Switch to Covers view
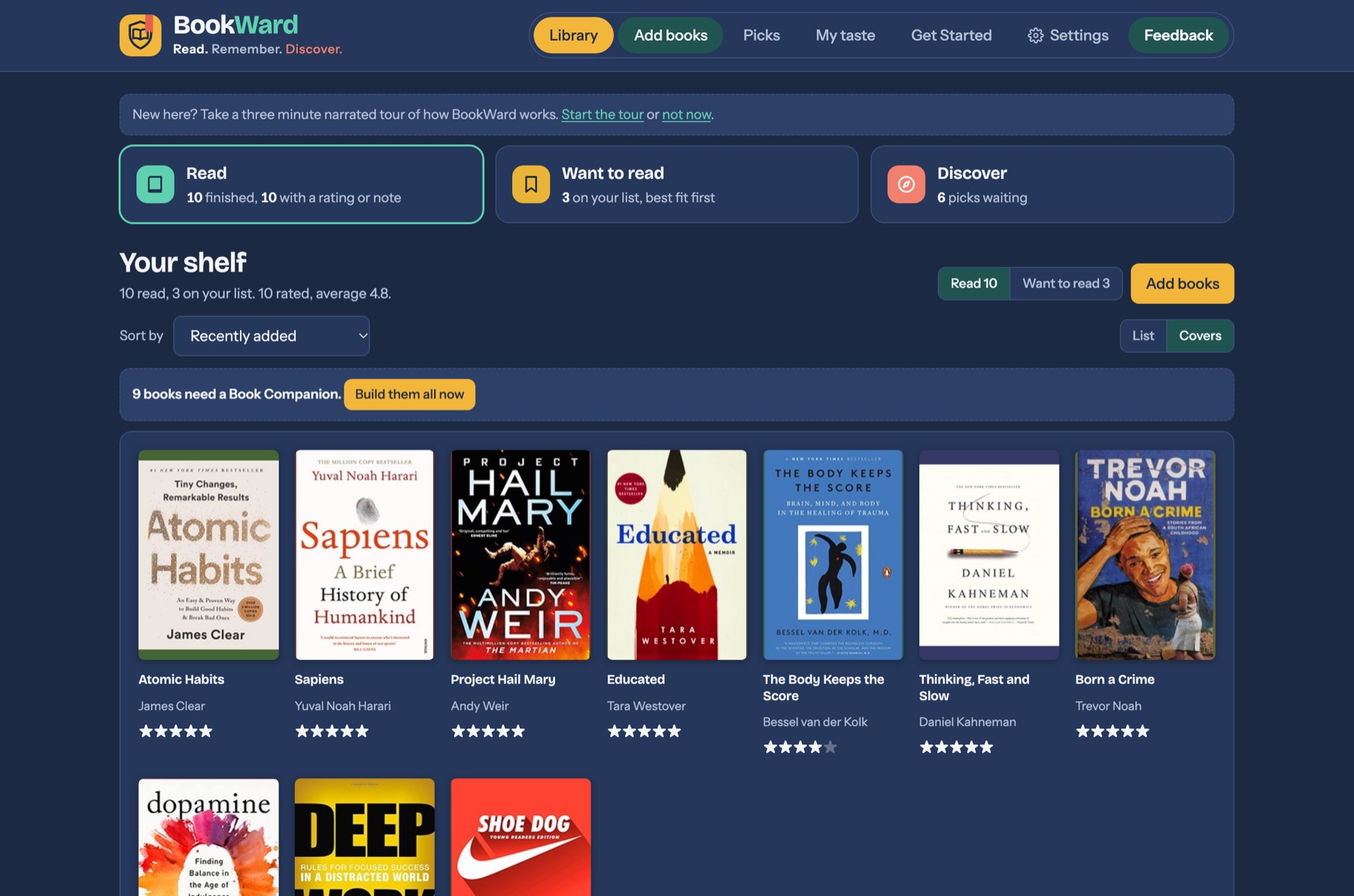This screenshot has width=1354, height=896. click(x=1200, y=336)
